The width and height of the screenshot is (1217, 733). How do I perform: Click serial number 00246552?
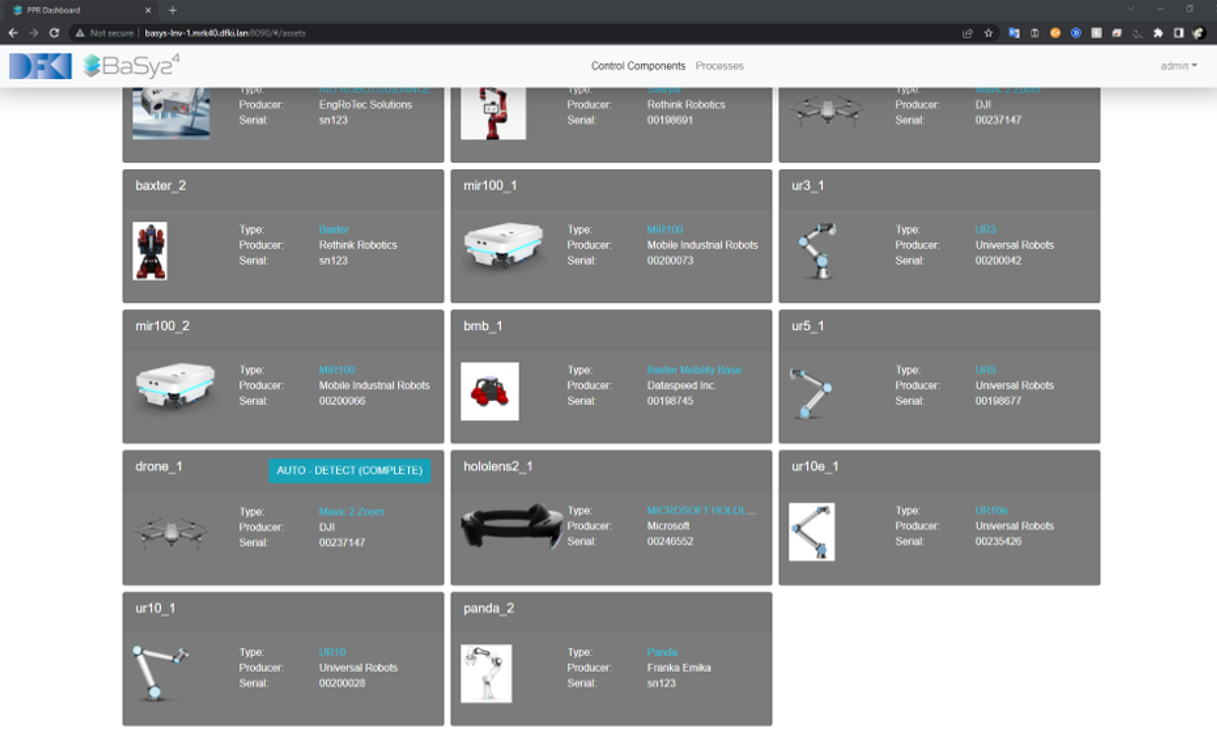click(x=670, y=541)
